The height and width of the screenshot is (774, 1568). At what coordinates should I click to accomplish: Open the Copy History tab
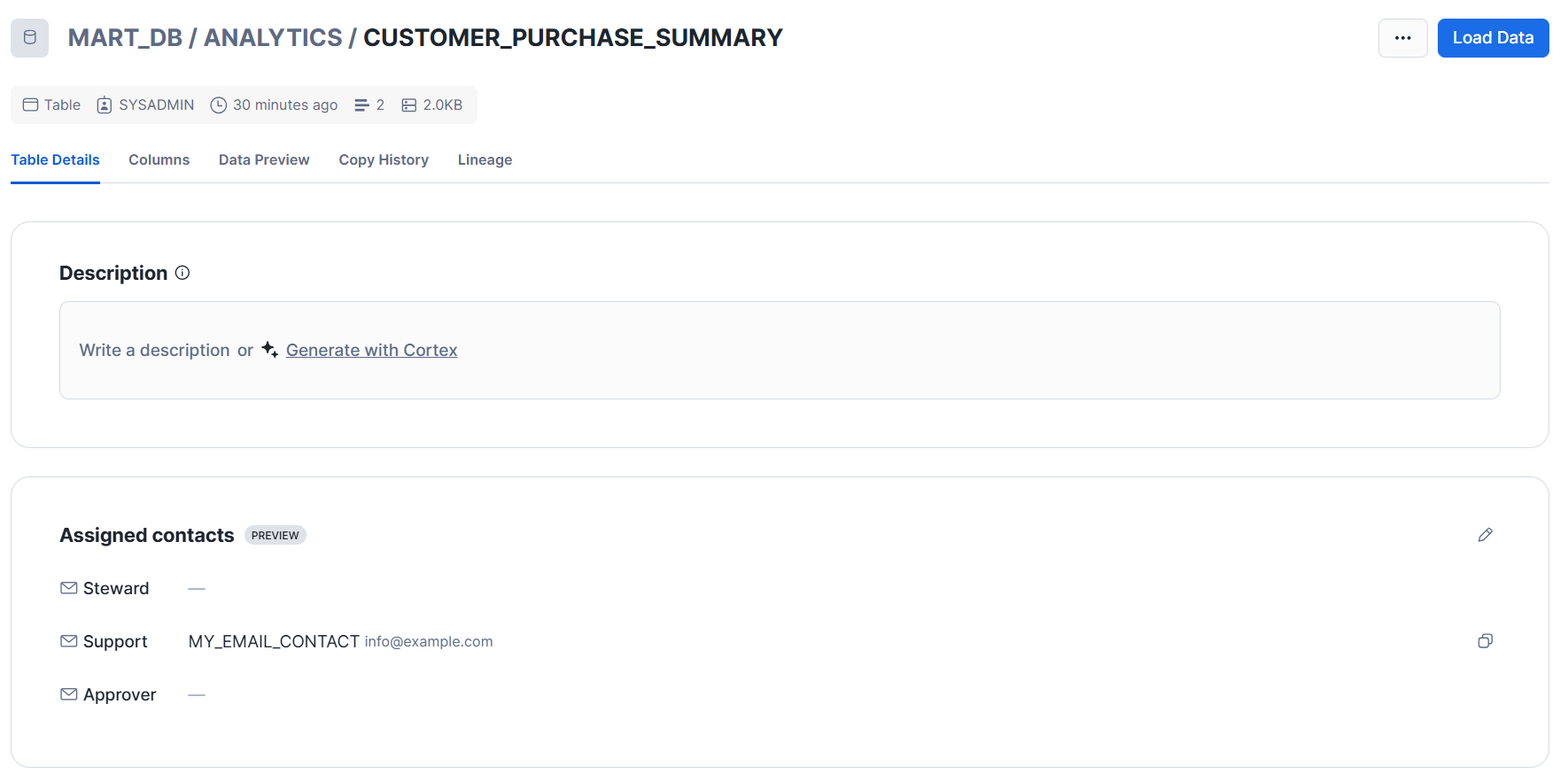coord(384,159)
